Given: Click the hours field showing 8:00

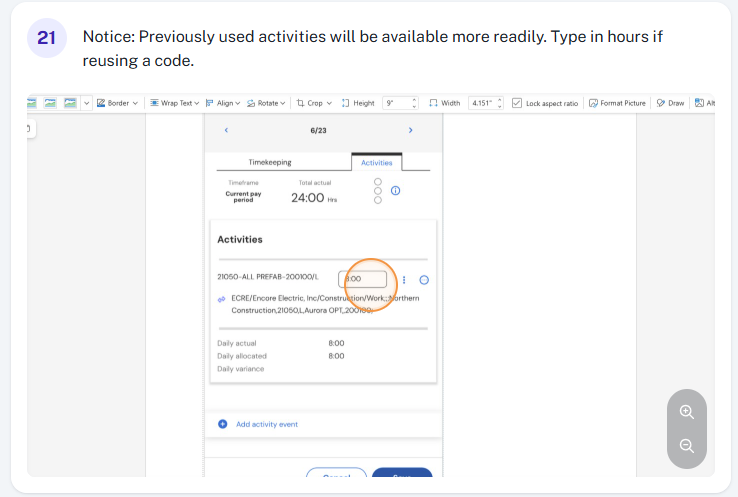Looking at the screenshot, I should tap(362, 279).
